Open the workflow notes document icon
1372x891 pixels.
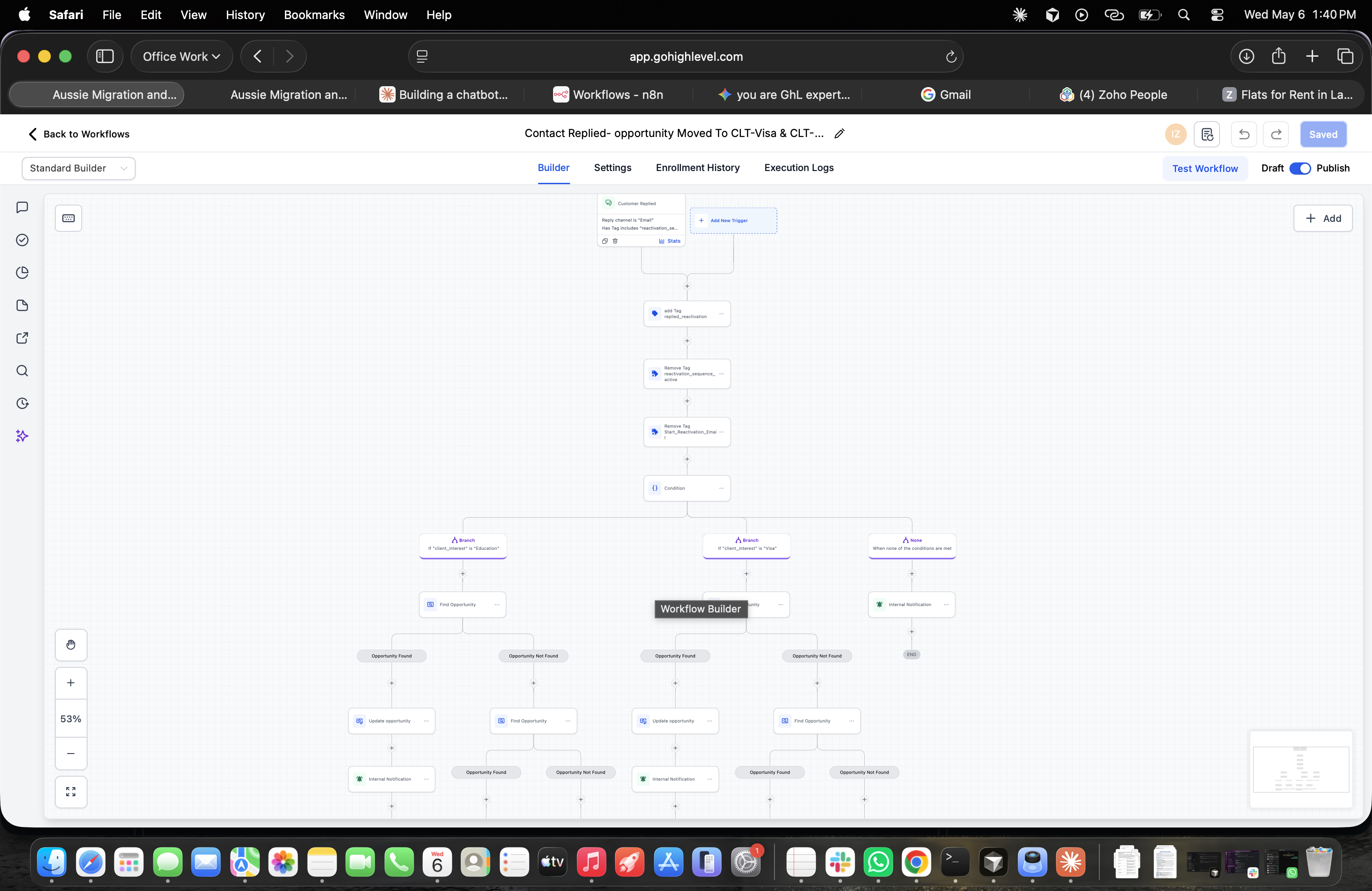click(1206, 134)
